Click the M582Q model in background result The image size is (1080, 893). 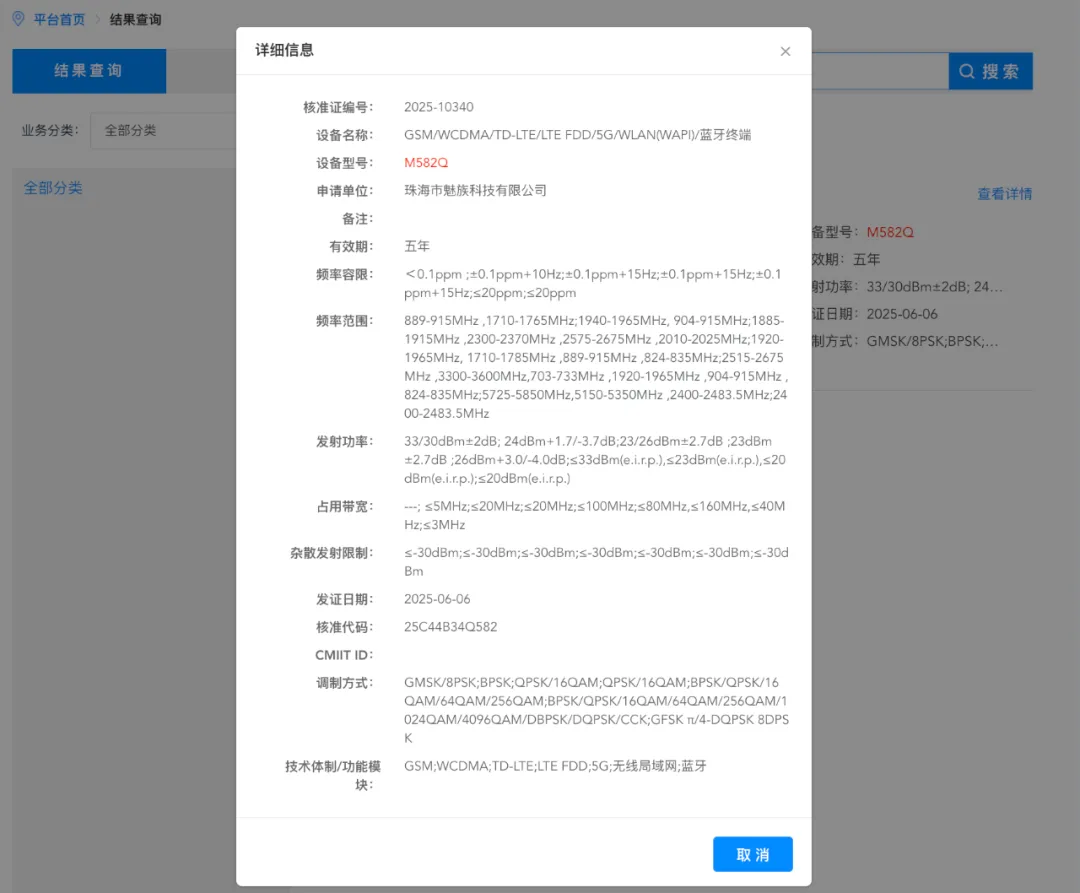(x=890, y=232)
